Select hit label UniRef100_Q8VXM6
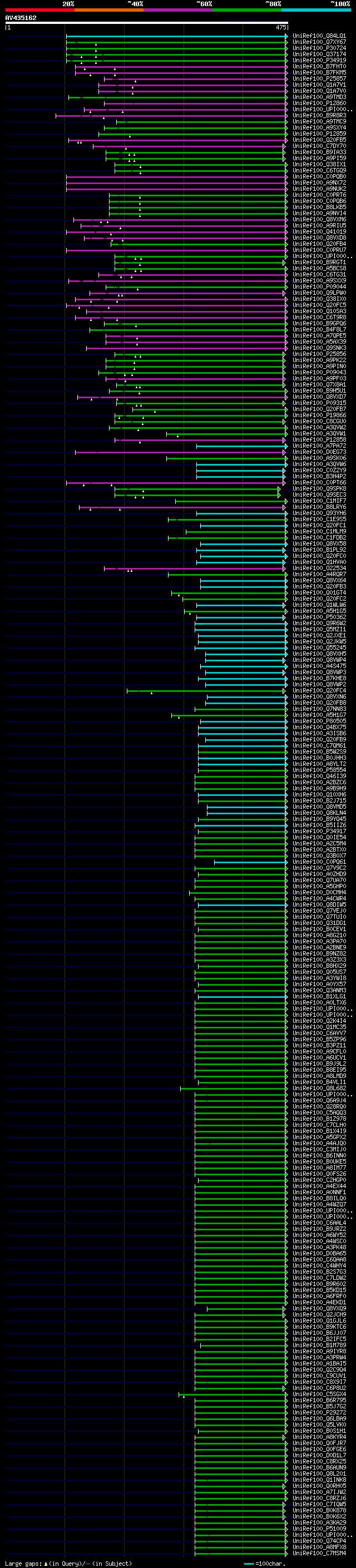The width and height of the screenshot is (356, 1568). 319,220
